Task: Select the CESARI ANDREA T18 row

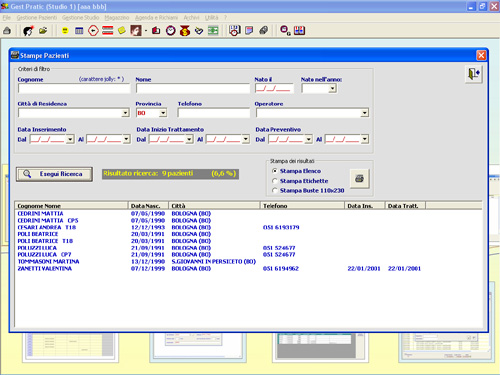Action: point(249,227)
